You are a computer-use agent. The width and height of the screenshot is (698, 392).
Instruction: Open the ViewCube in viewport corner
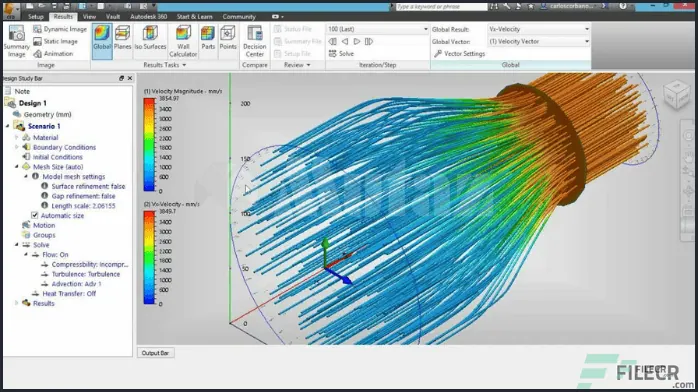tap(677, 95)
